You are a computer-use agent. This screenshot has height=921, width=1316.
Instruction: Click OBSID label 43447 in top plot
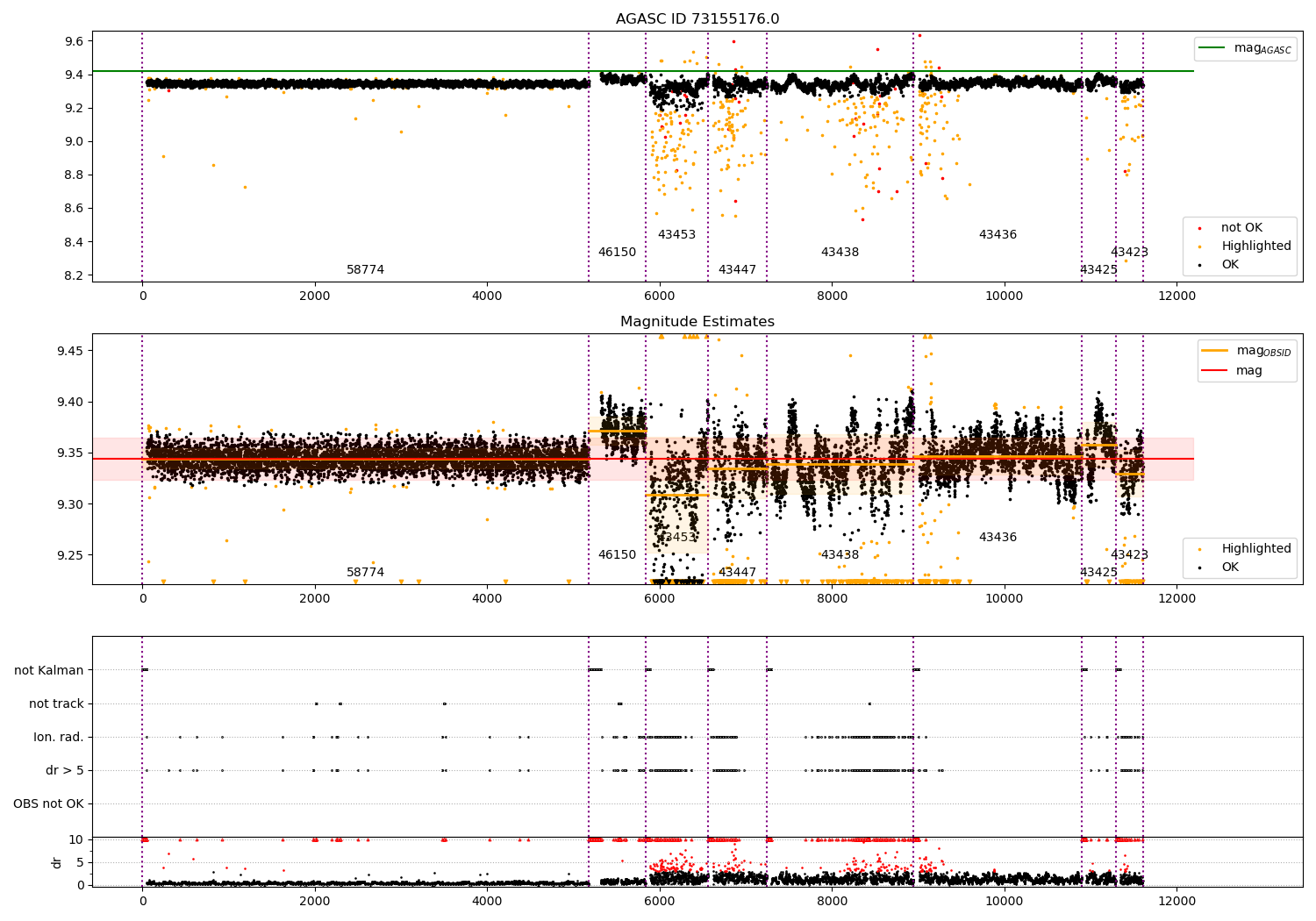pos(737,270)
